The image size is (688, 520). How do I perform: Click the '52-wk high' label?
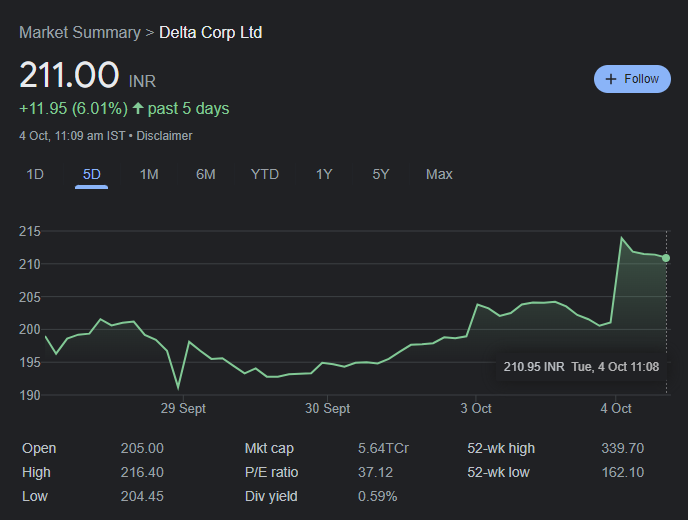click(x=501, y=448)
